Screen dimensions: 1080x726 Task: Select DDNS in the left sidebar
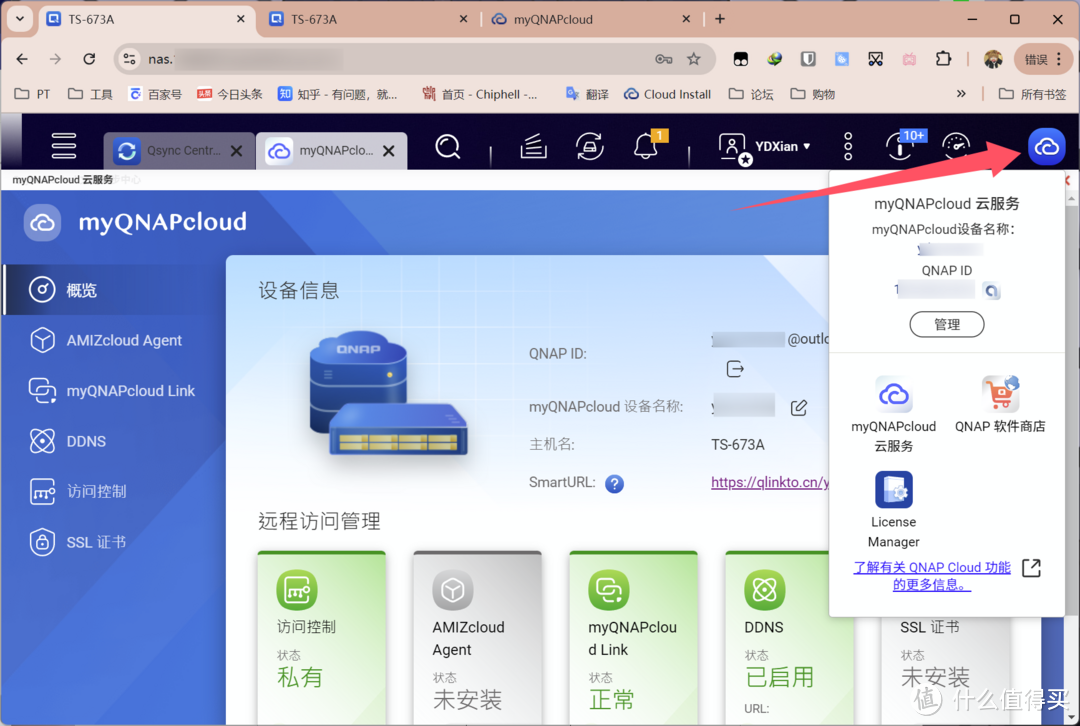(86, 441)
